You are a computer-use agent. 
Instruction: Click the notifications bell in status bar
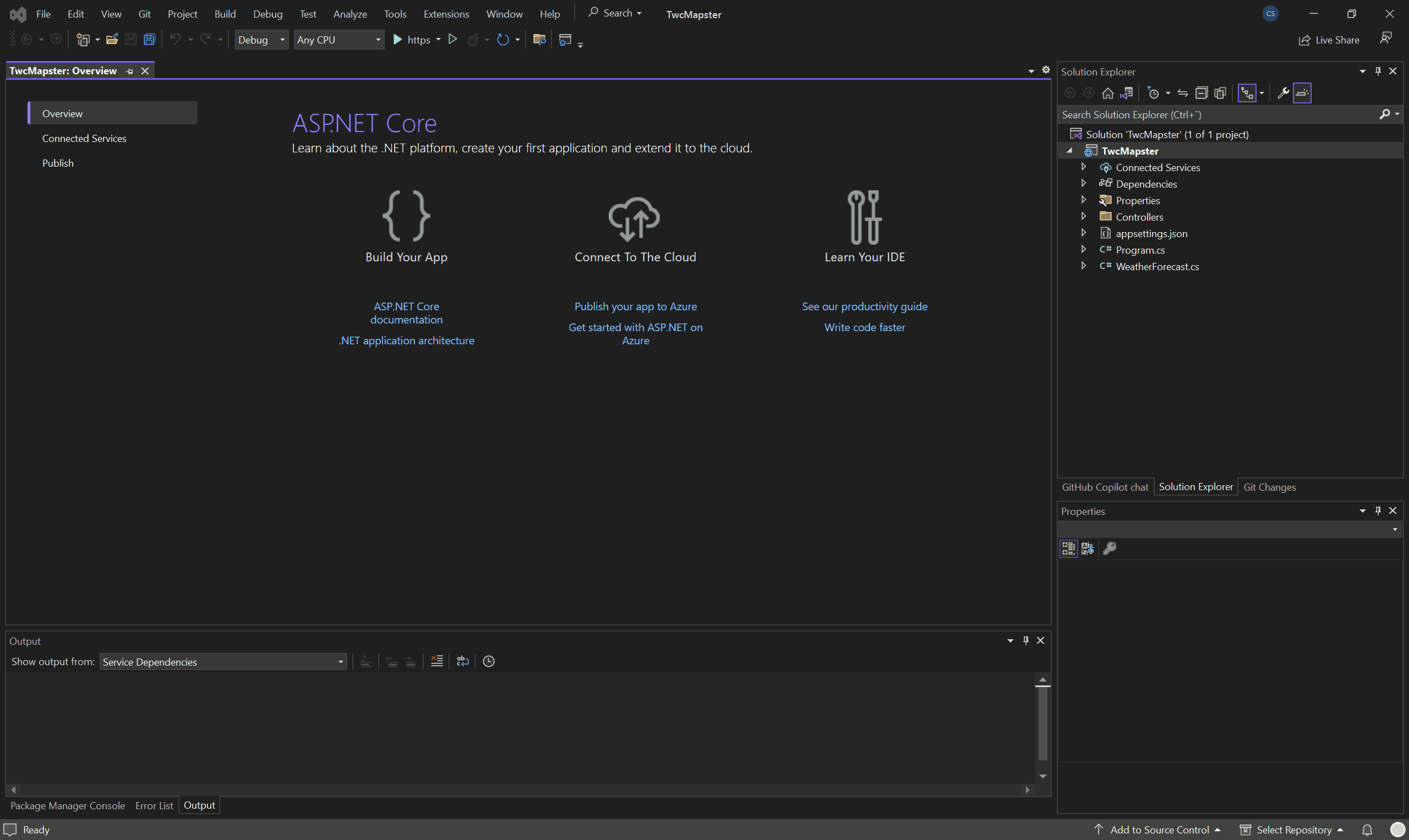pos(1367,830)
